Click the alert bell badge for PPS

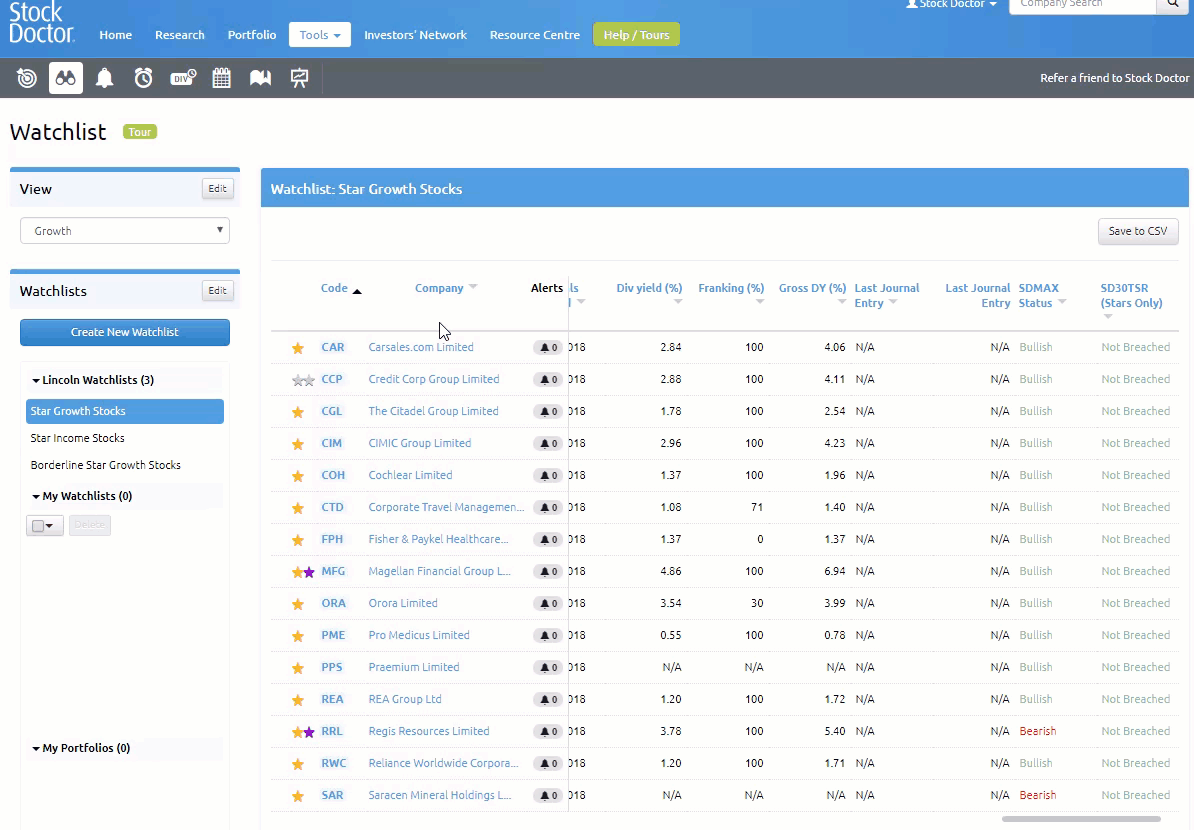548,667
